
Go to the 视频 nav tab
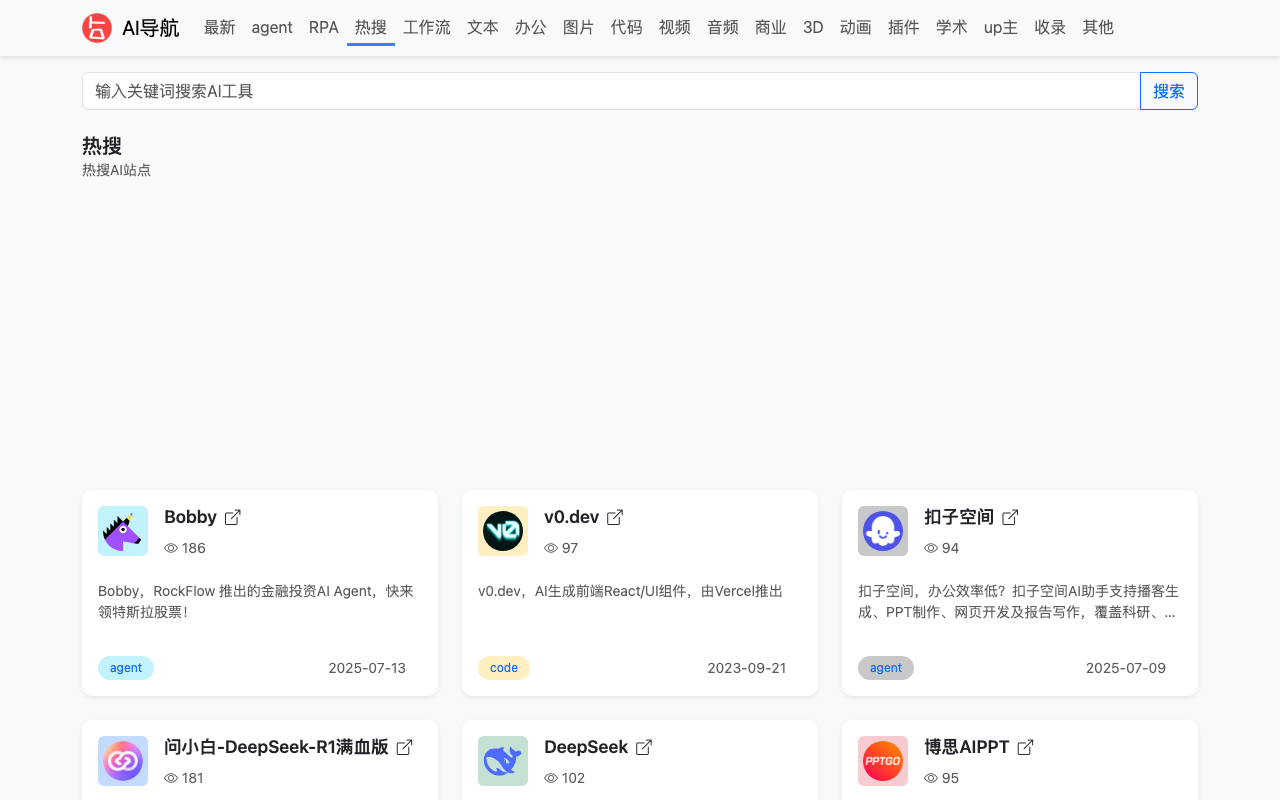pyautogui.click(x=675, y=28)
